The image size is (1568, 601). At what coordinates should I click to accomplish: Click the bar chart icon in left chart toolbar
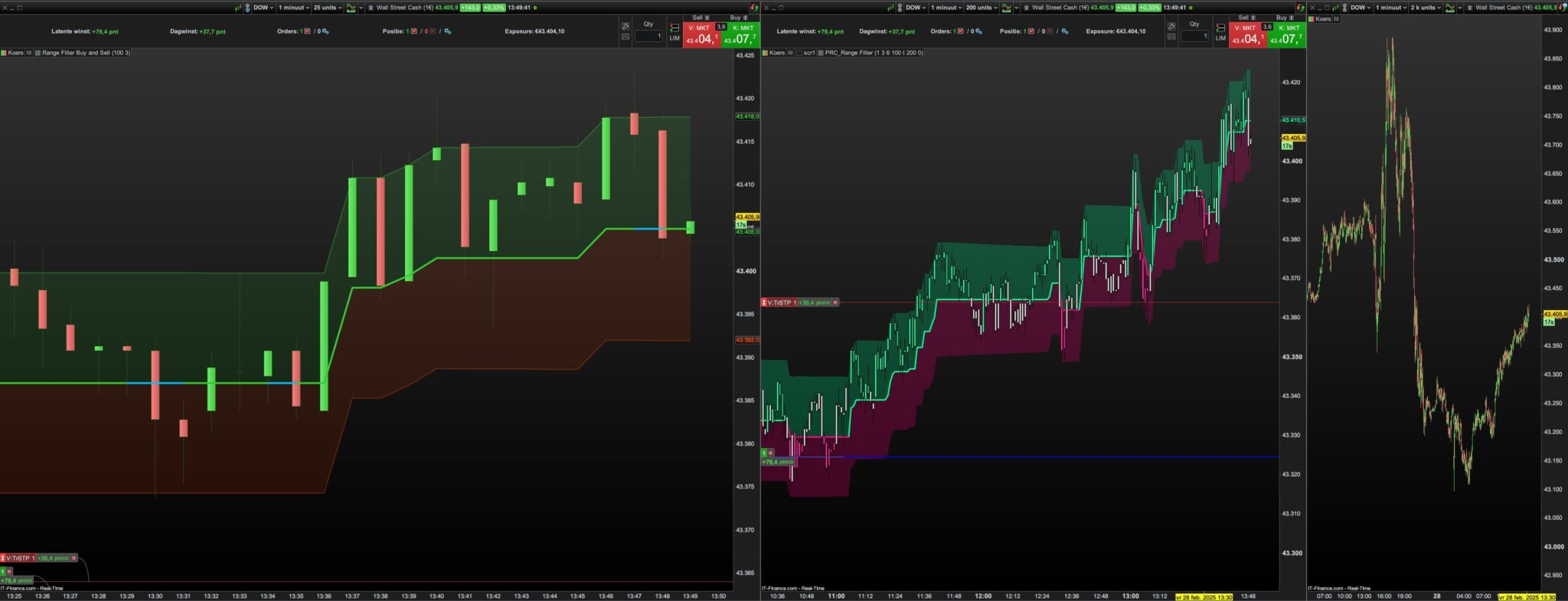[x=238, y=8]
